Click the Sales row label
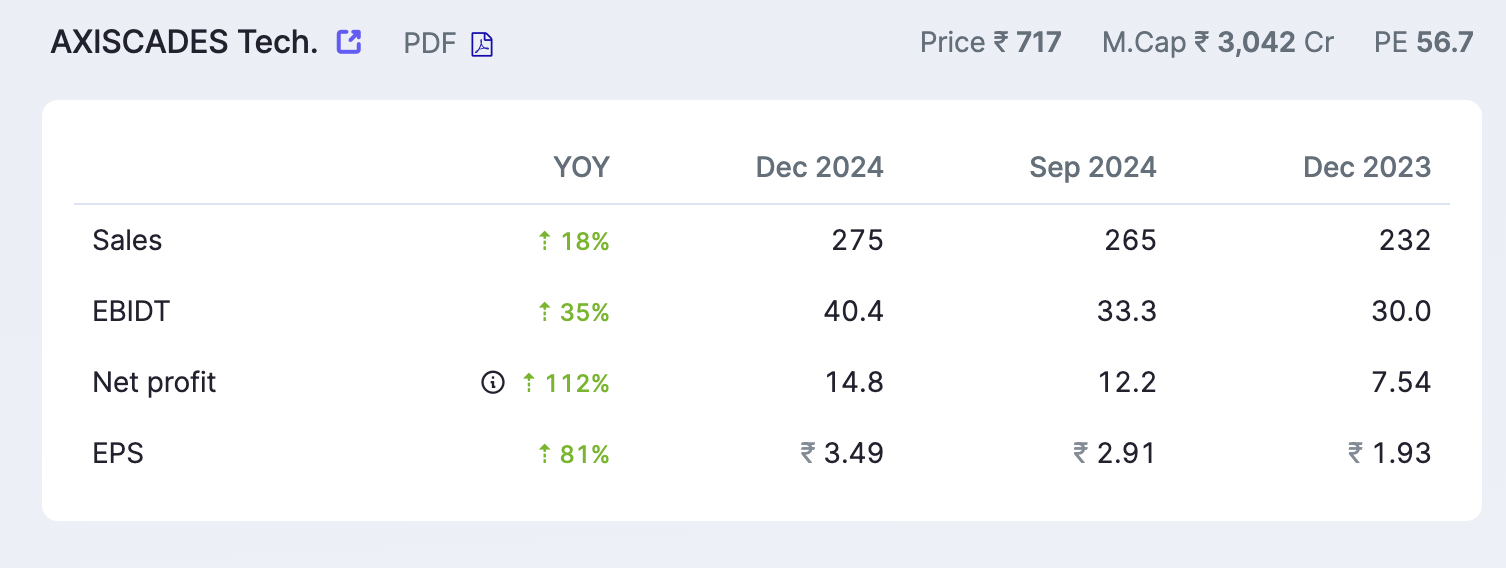The width and height of the screenshot is (1506, 568). pos(127,241)
